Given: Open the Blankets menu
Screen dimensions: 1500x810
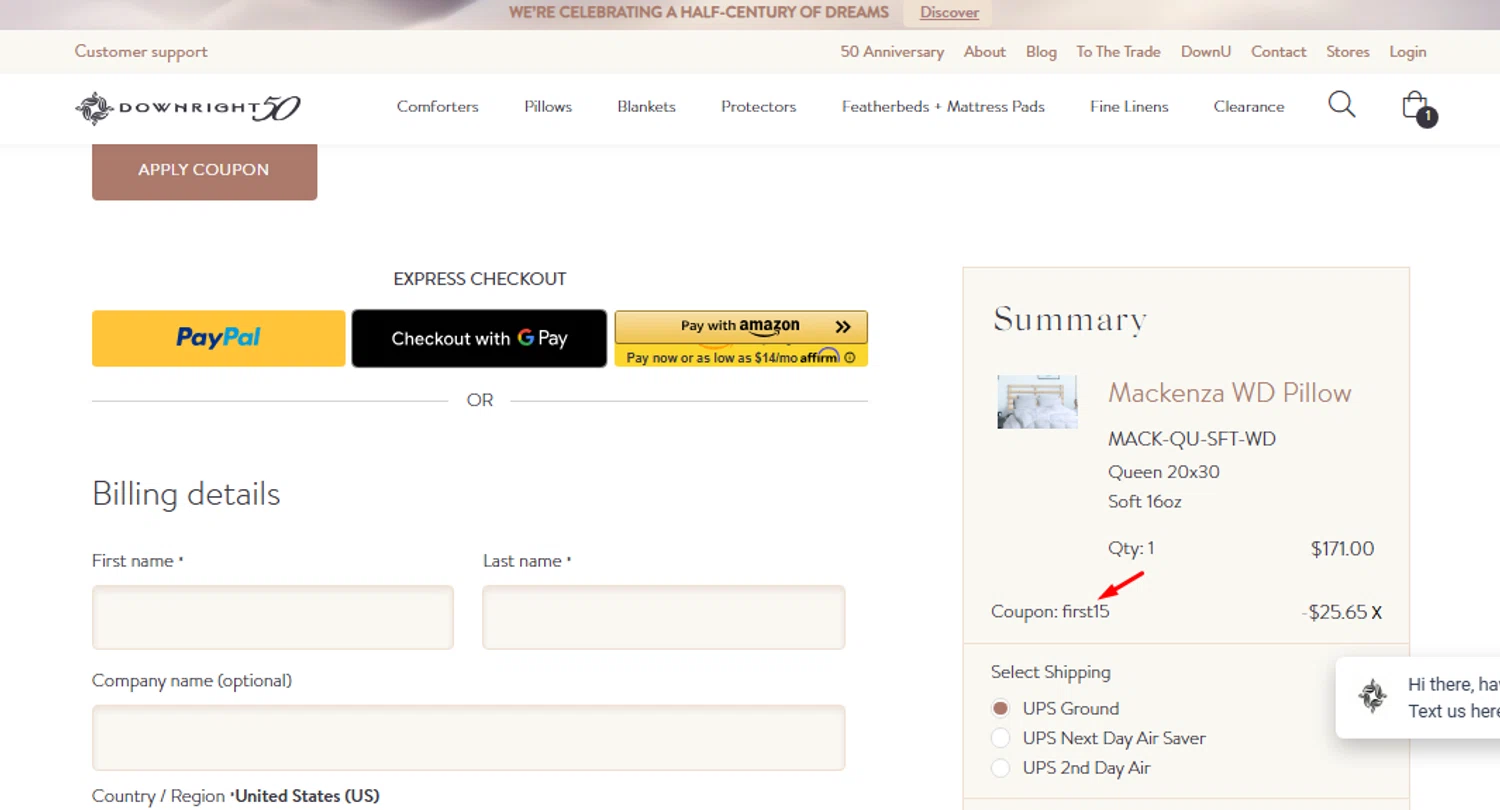Looking at the screenshot, I should (x=646, y=106).
